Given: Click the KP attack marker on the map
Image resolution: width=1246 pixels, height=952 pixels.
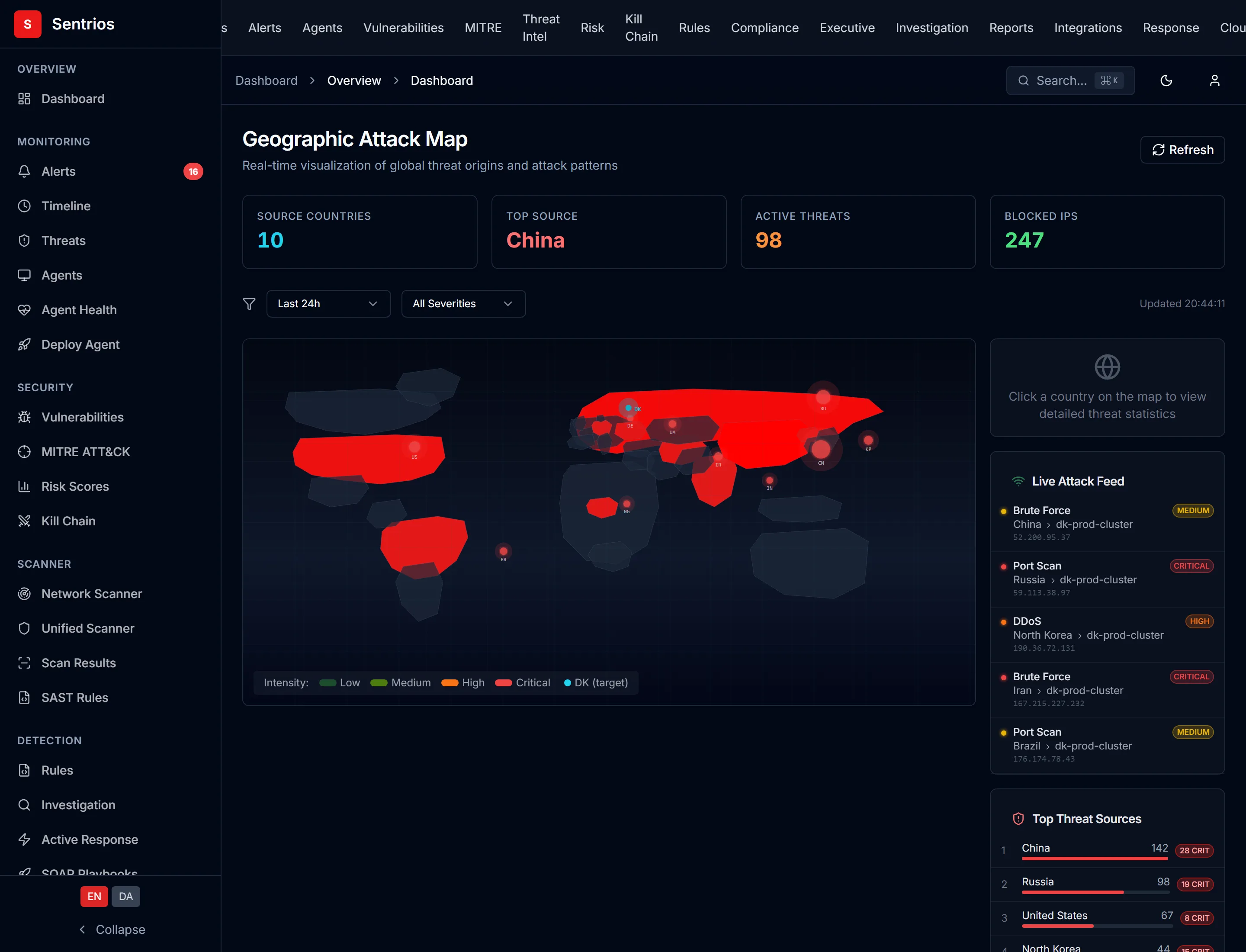Looking at the screenshot, I should point(868,441).
